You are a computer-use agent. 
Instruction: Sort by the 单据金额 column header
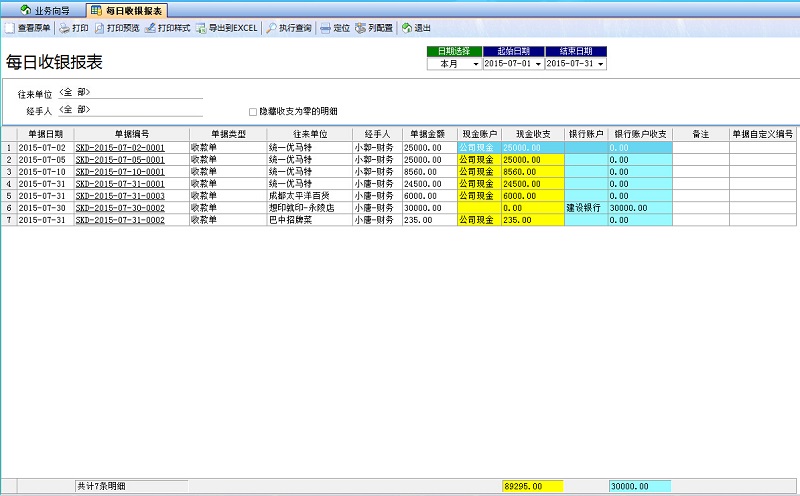430,134
